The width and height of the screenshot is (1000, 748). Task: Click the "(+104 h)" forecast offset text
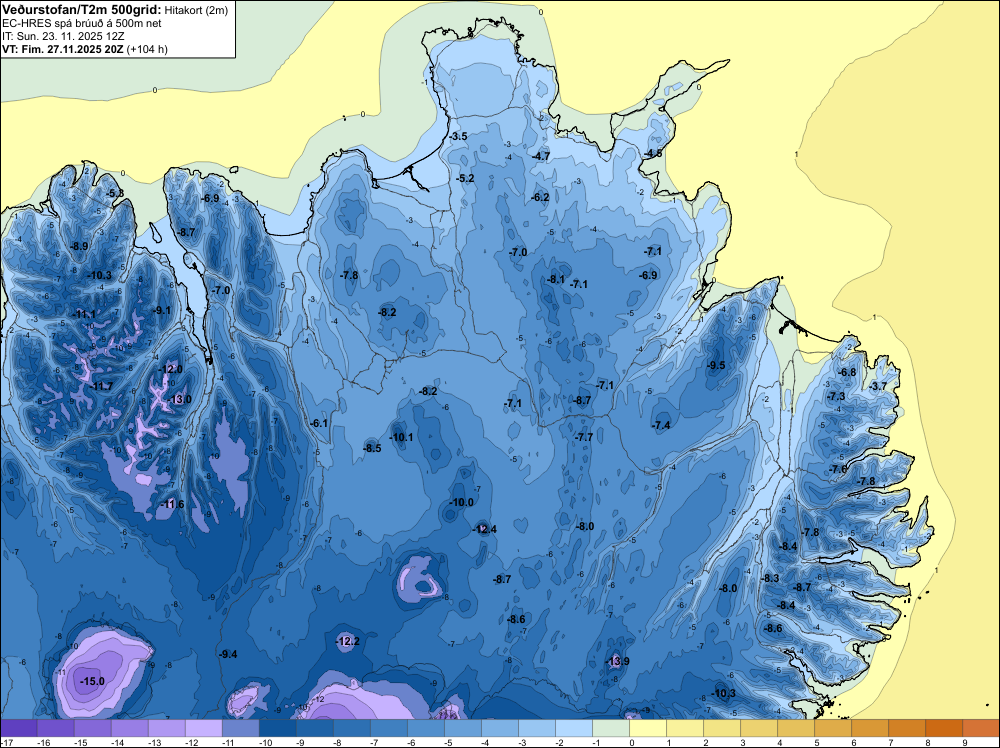click(x=147, y=49)
